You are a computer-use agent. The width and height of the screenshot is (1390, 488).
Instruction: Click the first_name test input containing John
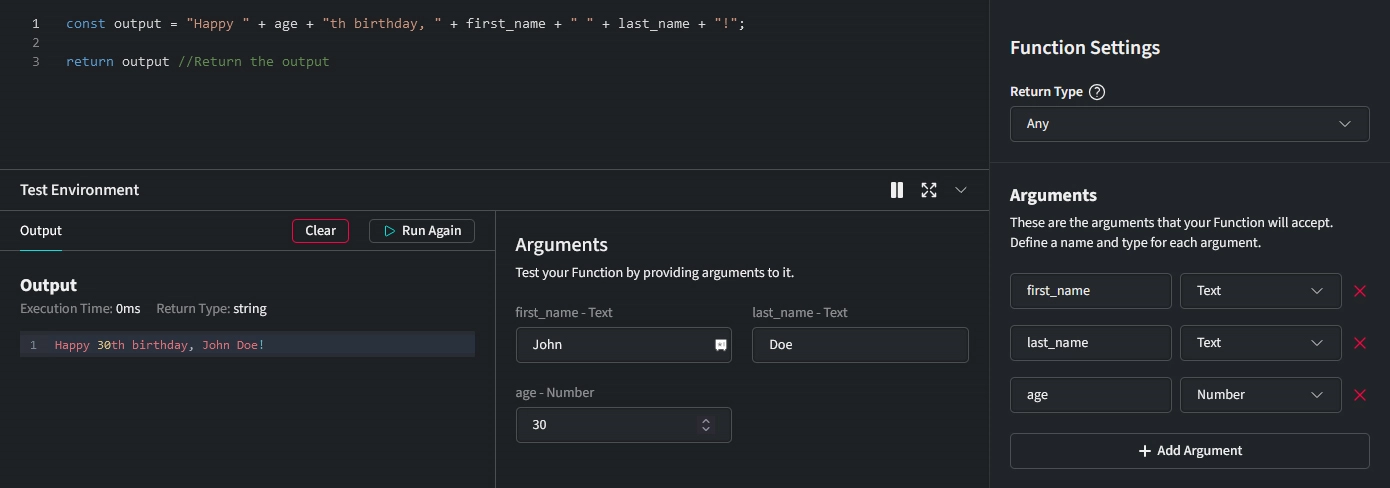tap(624, 345)
